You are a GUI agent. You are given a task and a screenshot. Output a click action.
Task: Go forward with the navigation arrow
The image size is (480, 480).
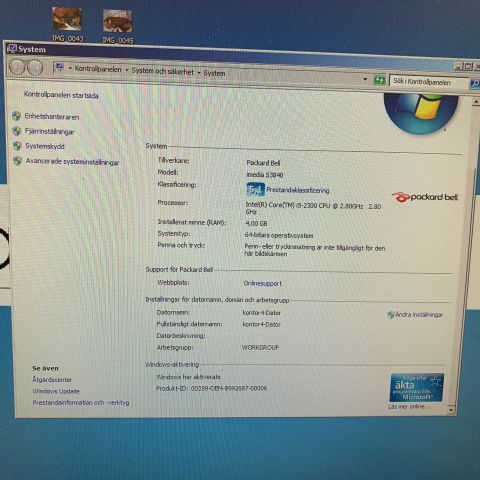coord(35,68)
